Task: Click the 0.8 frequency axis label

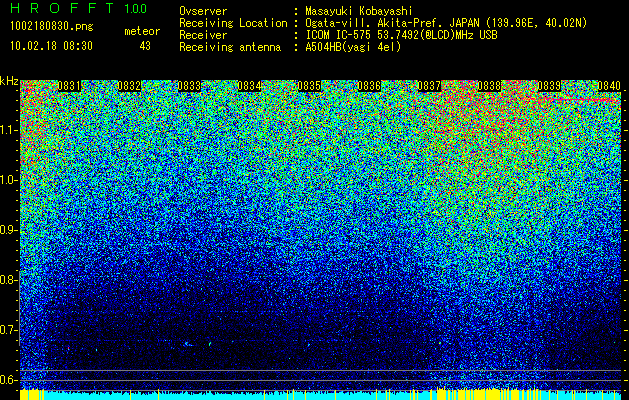Action: (x=9, y=280)
